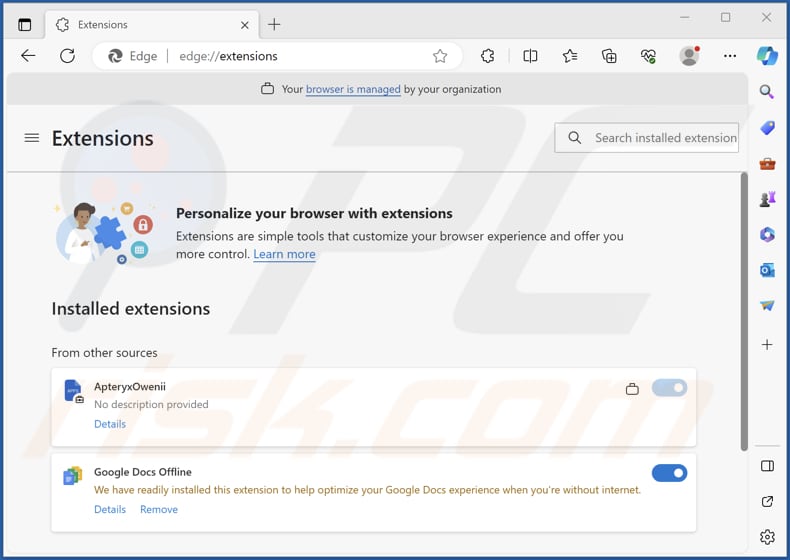790x560 pixels.
Task: Click the Google Docs Offline extension icon
Action: [73, 475]
